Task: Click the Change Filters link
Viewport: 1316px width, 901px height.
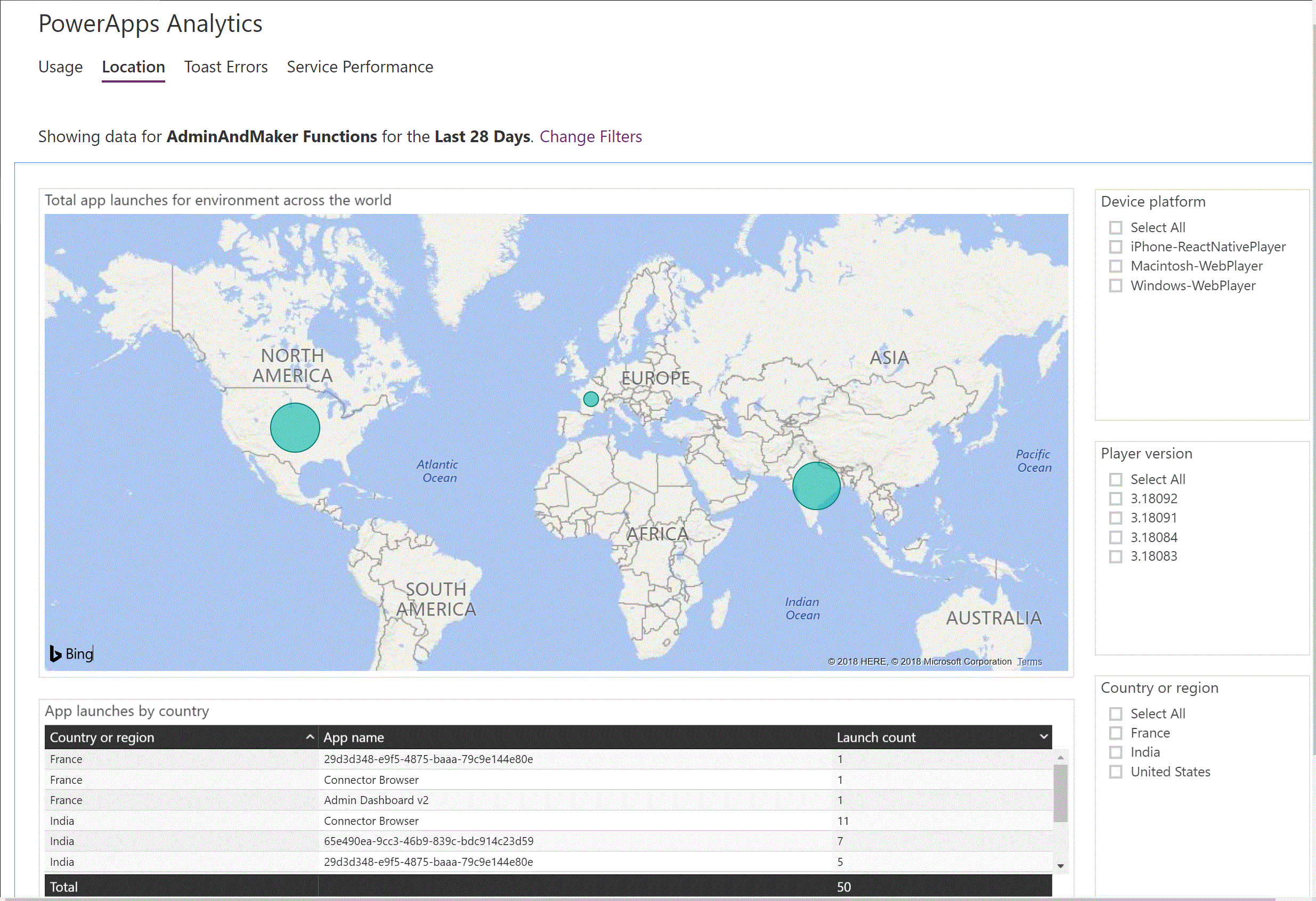Action: pos(590,136)
